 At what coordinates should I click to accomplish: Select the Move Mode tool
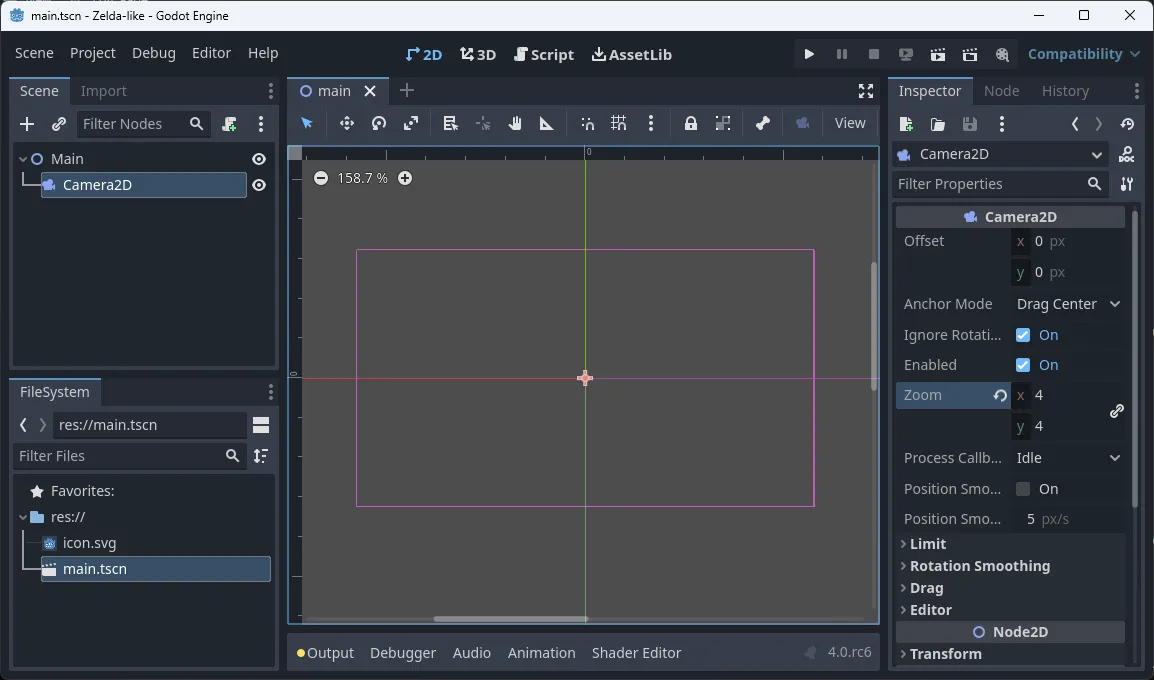point(347,123)
